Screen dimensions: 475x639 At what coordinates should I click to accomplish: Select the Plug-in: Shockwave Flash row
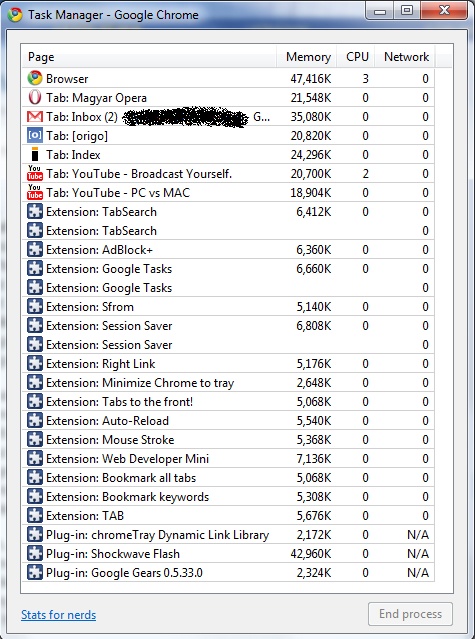(228, 553)
